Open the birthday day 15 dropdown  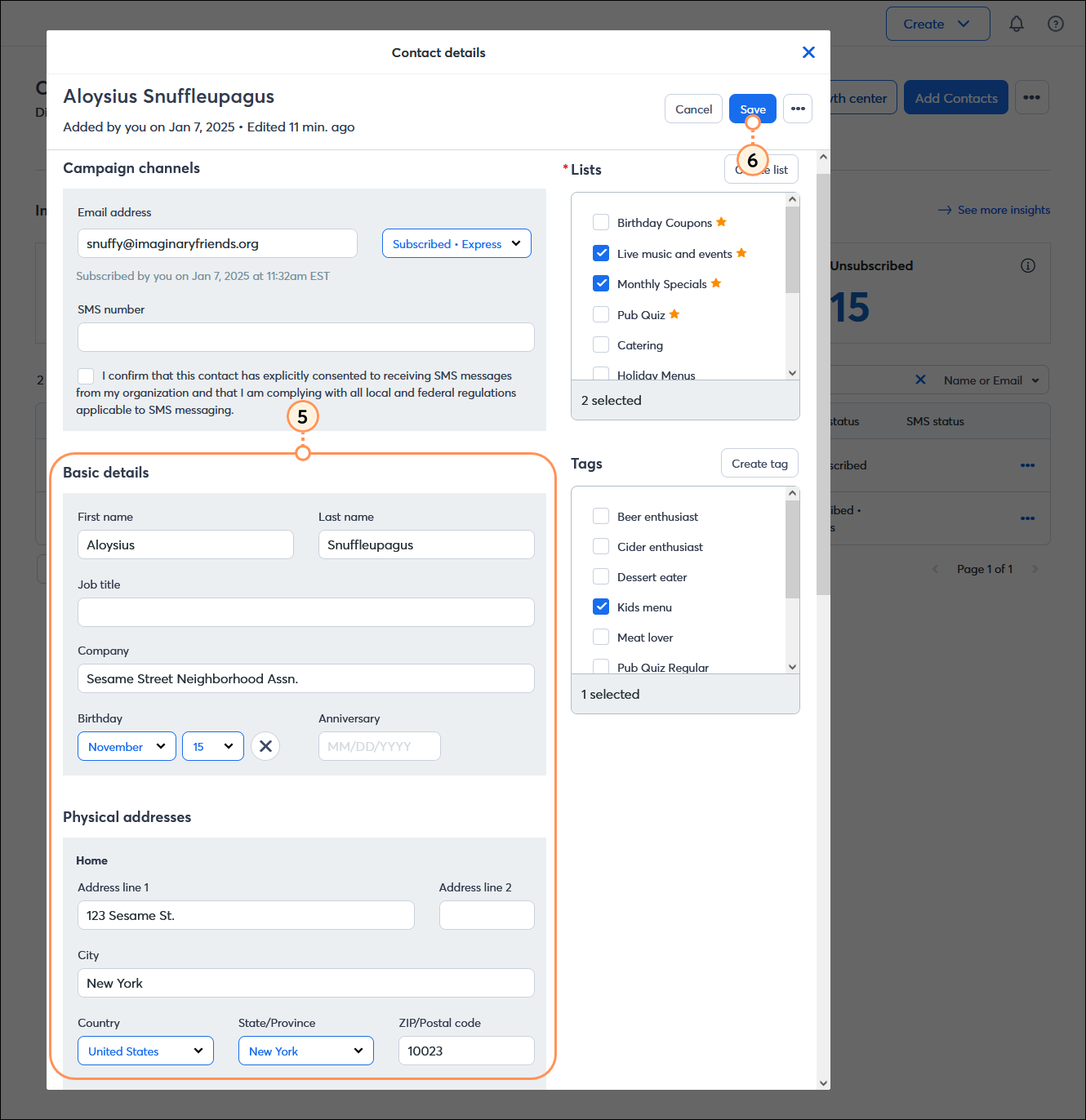click(213, 746)
